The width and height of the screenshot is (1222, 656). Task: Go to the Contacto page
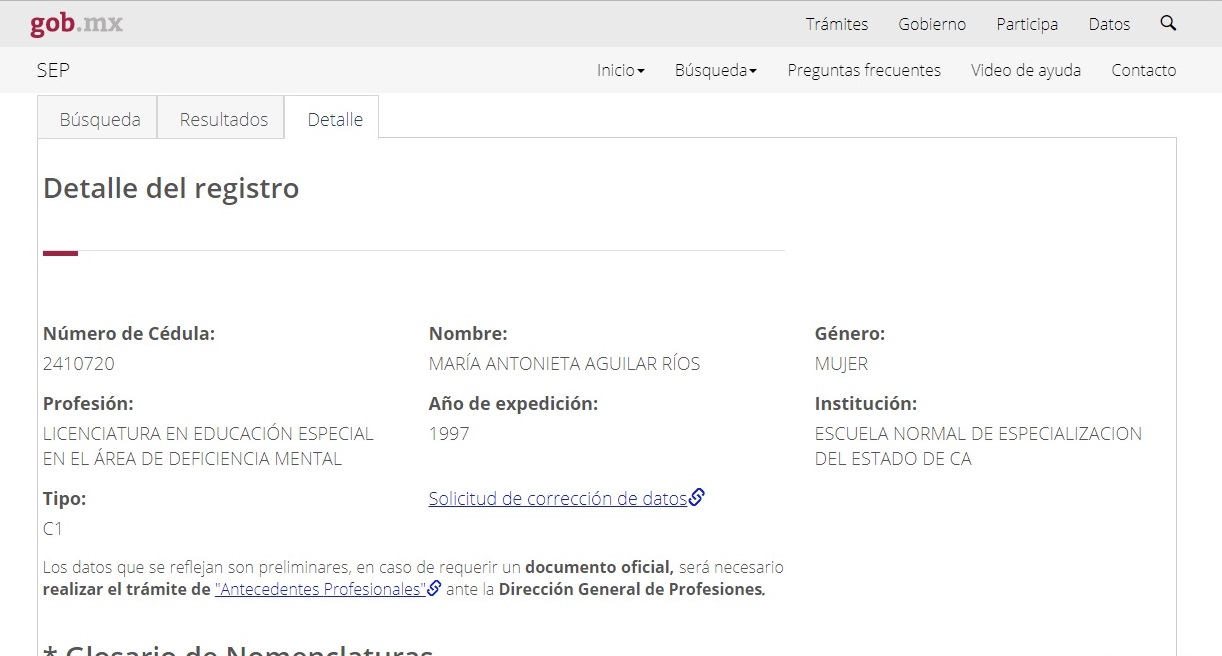[x=1143, y=70]
